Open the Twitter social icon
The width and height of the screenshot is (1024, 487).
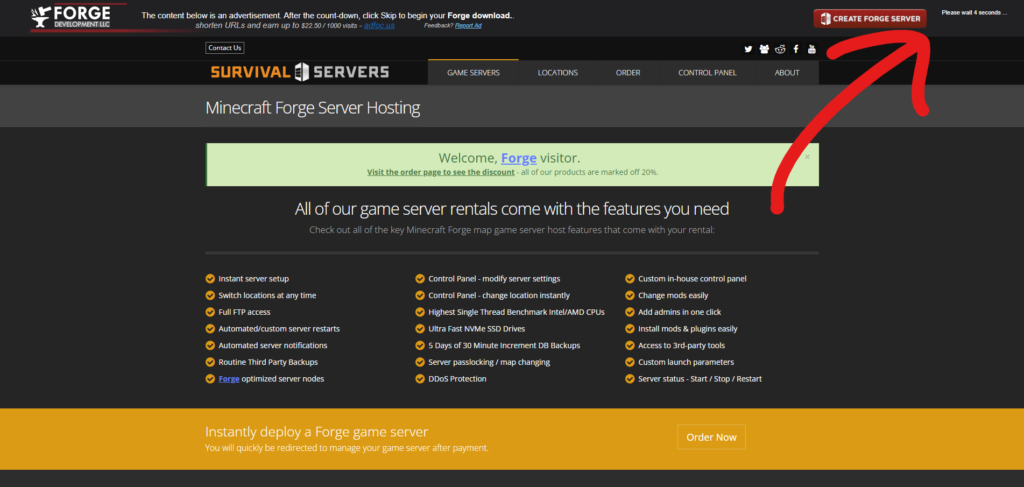pyautogui.click(x=748, y=49)
